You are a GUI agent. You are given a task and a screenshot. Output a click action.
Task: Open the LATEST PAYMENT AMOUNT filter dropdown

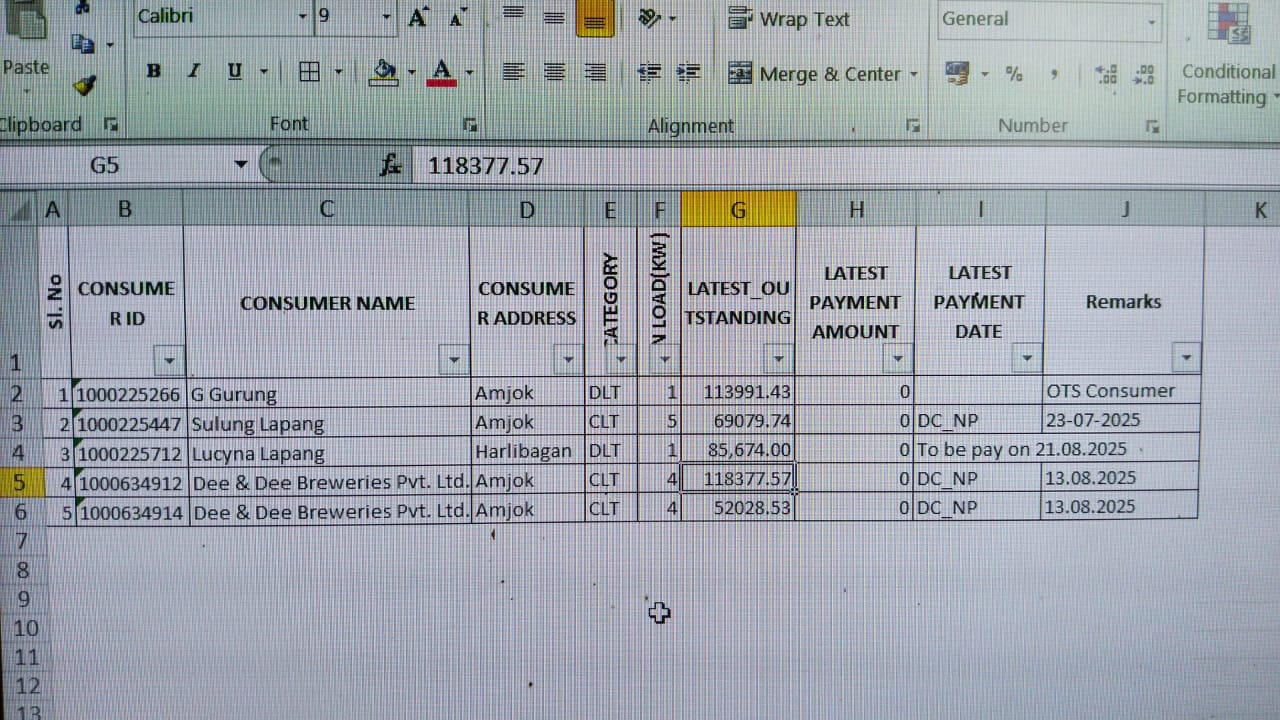tap(898, 357)
